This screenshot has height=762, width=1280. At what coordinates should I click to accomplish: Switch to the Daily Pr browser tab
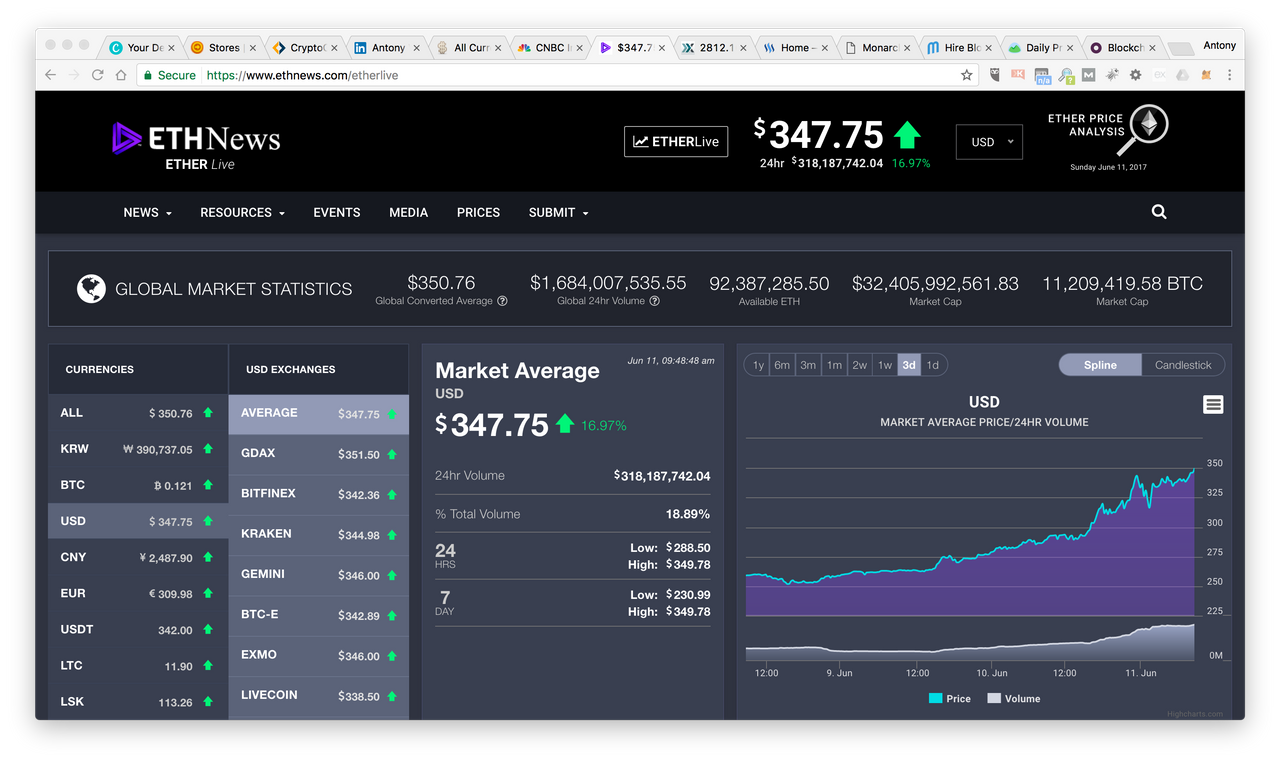(1039, 47)
